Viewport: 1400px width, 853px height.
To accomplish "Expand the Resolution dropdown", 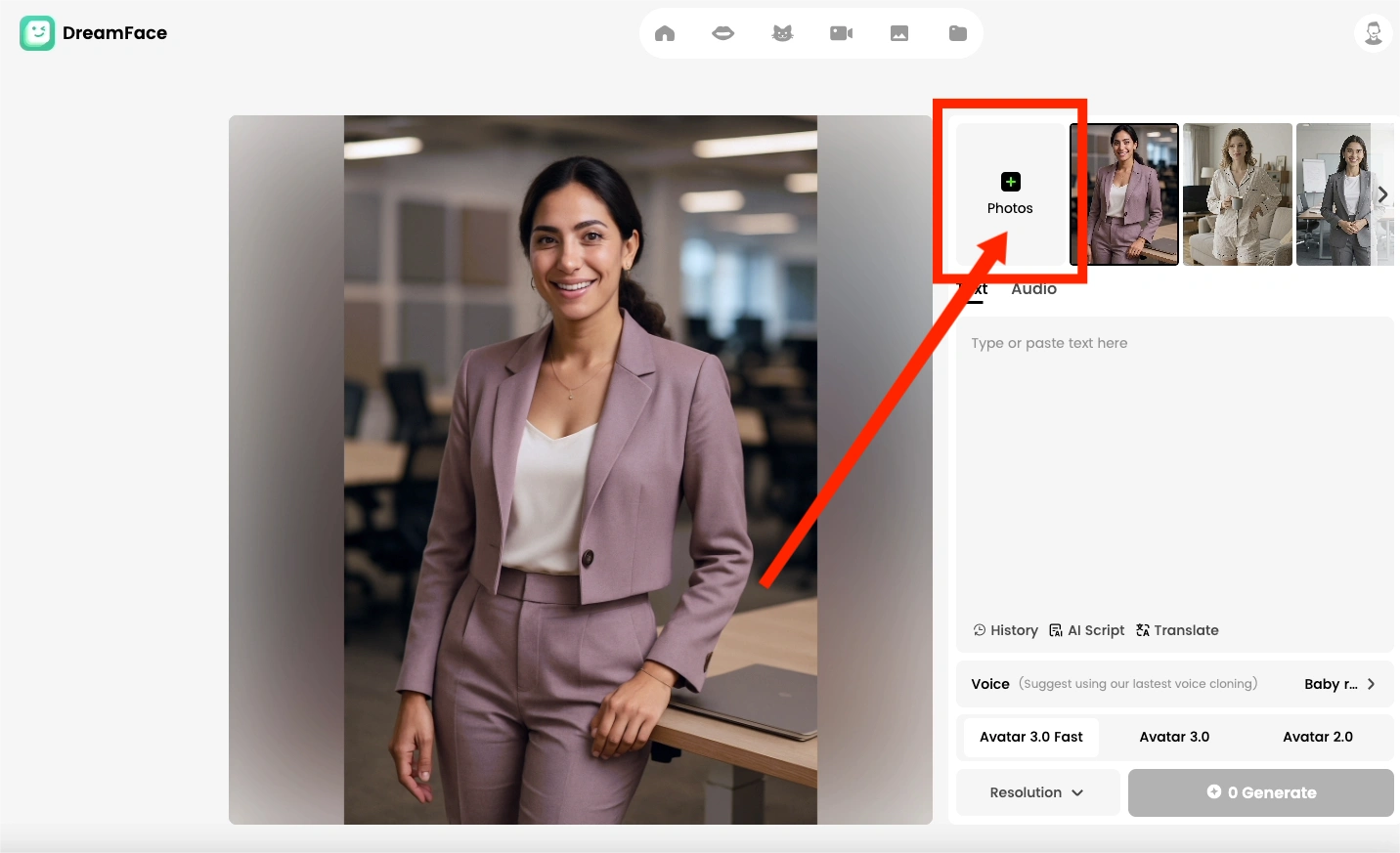I will point(1036,792).
